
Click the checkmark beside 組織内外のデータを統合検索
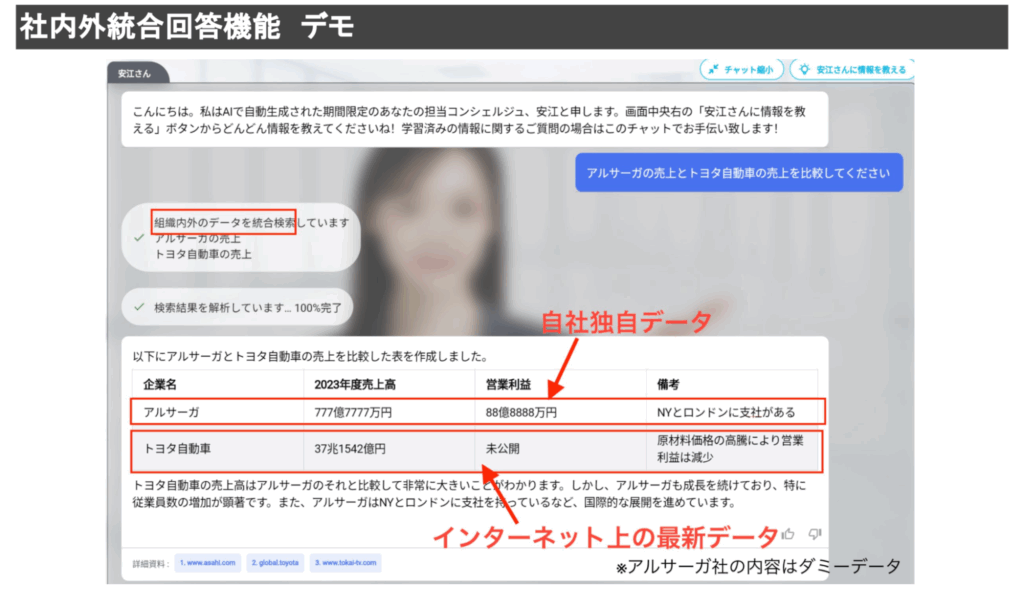[x=138, y=238]
